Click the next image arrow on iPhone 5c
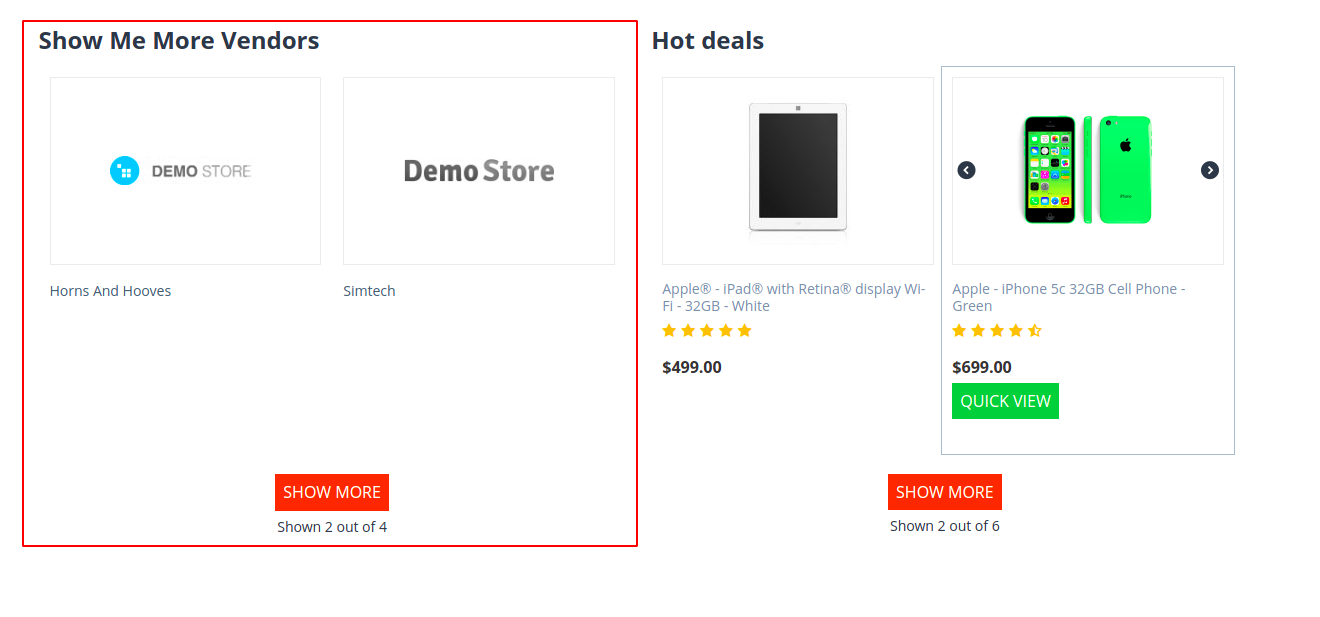 click(x=1210, y=170)
